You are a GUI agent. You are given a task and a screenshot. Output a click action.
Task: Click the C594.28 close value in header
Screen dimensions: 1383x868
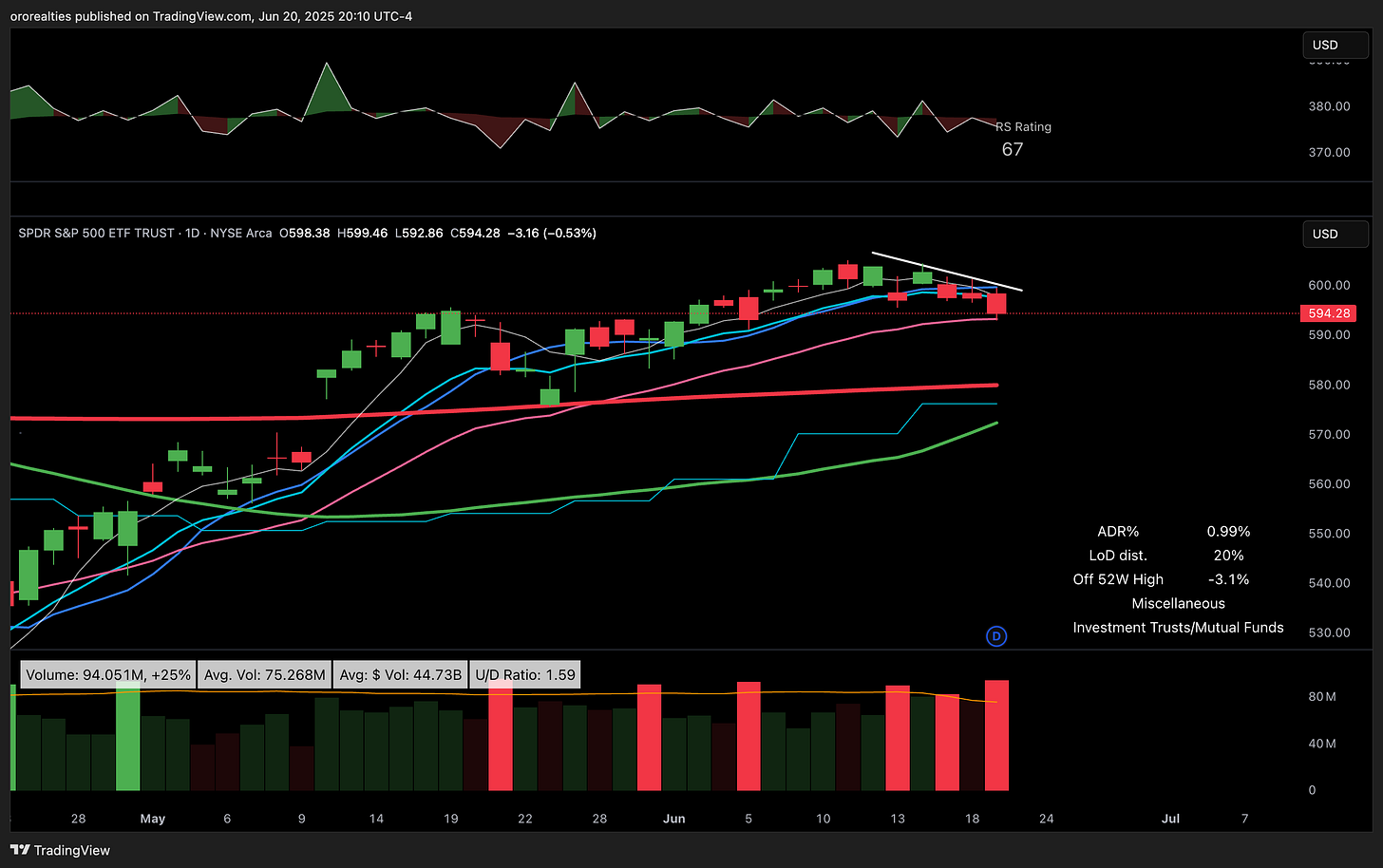[x=475, y=233]
